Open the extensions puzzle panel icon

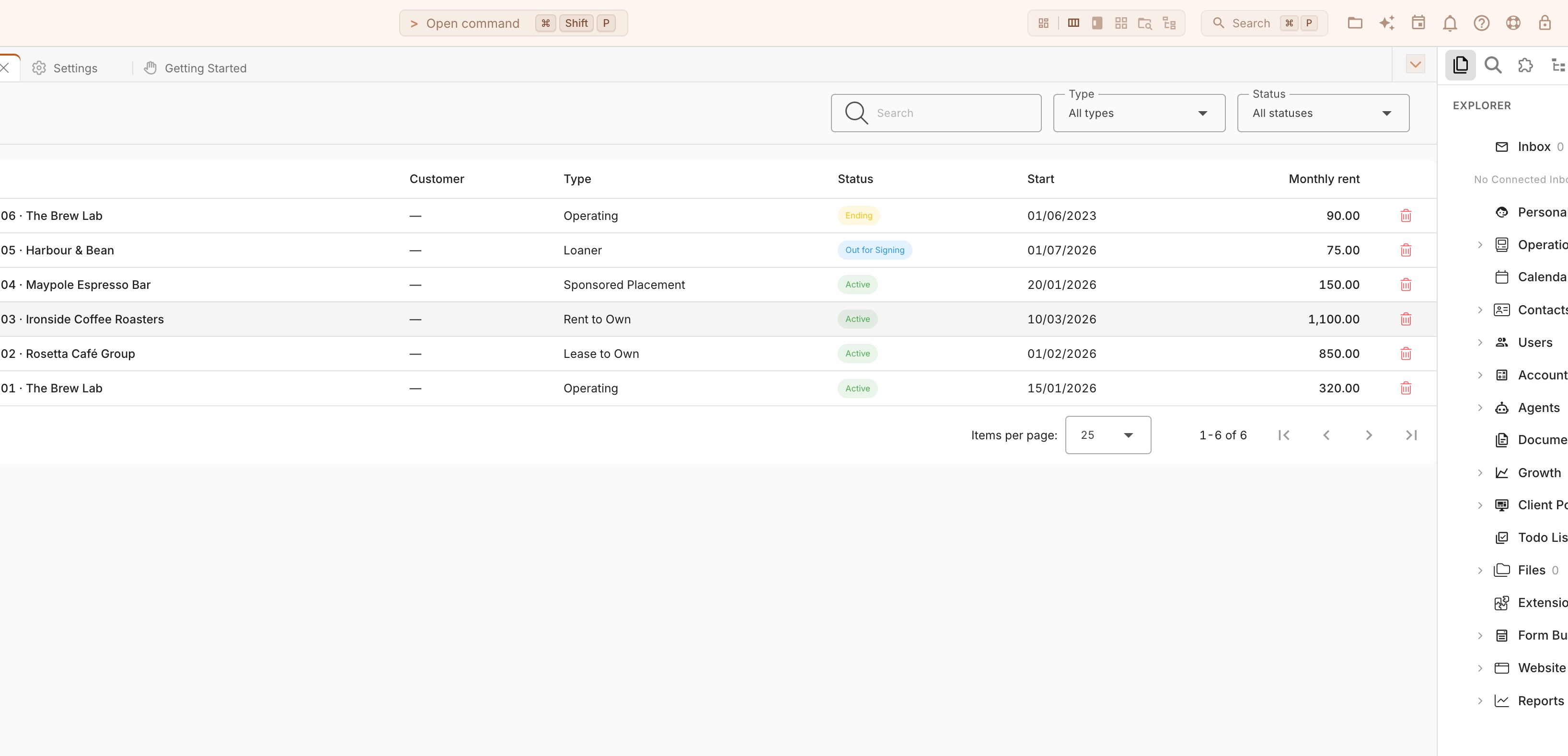(x=1525, y=65)
